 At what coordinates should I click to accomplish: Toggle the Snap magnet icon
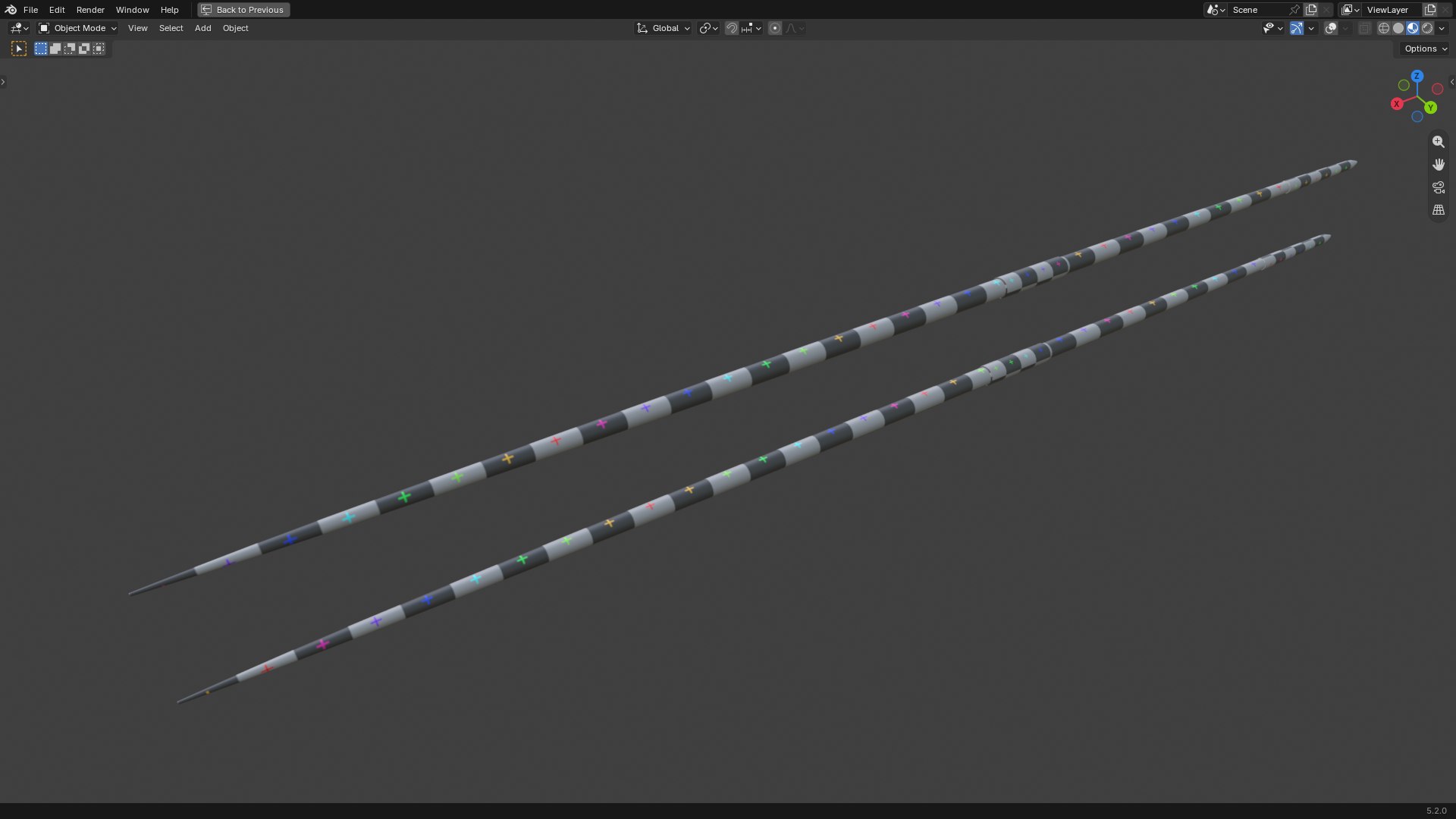[732, 28]
